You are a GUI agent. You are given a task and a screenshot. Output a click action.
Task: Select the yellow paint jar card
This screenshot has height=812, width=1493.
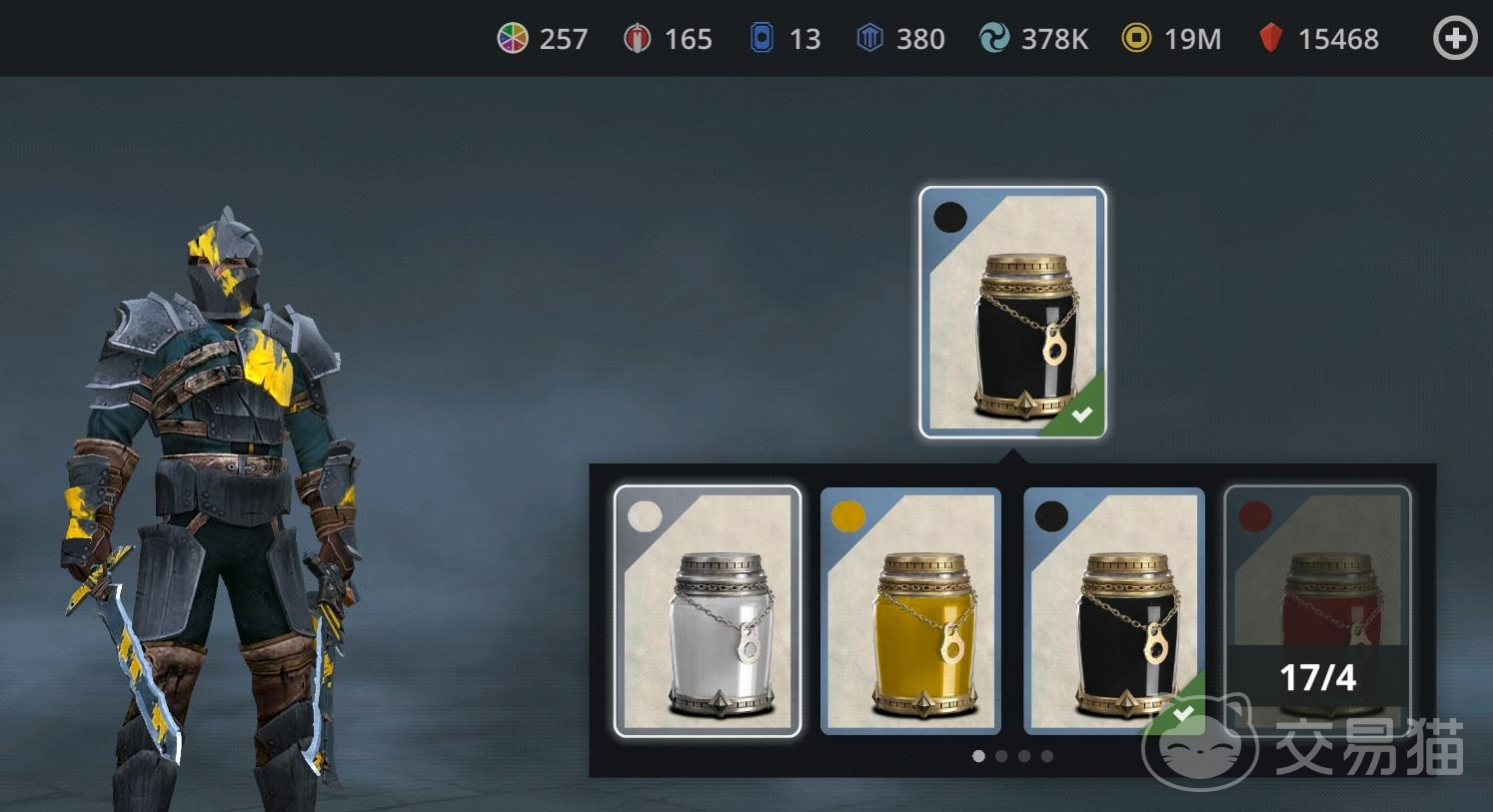tap(910, 611)
